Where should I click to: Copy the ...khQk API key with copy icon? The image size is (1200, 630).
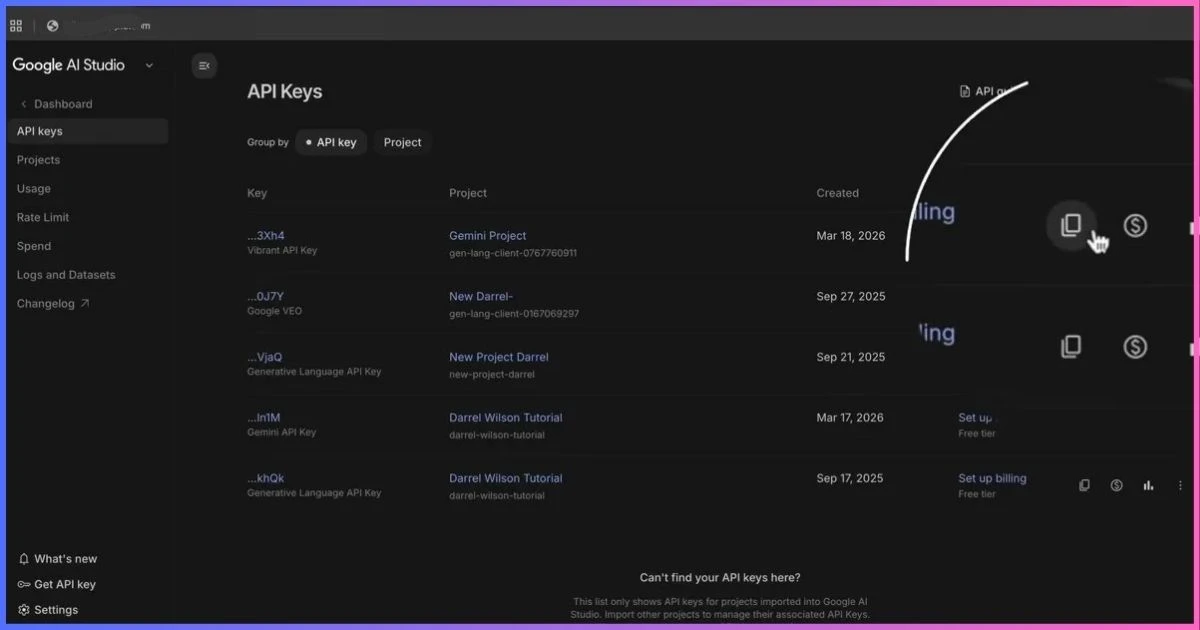coord(1084,485)
